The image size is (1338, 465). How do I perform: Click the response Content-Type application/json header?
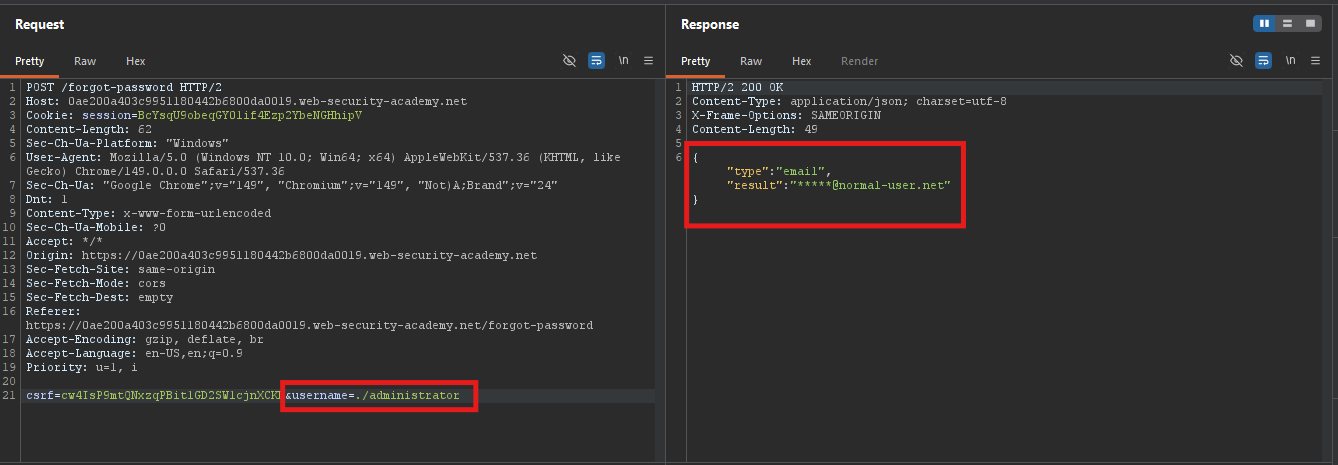849,101
